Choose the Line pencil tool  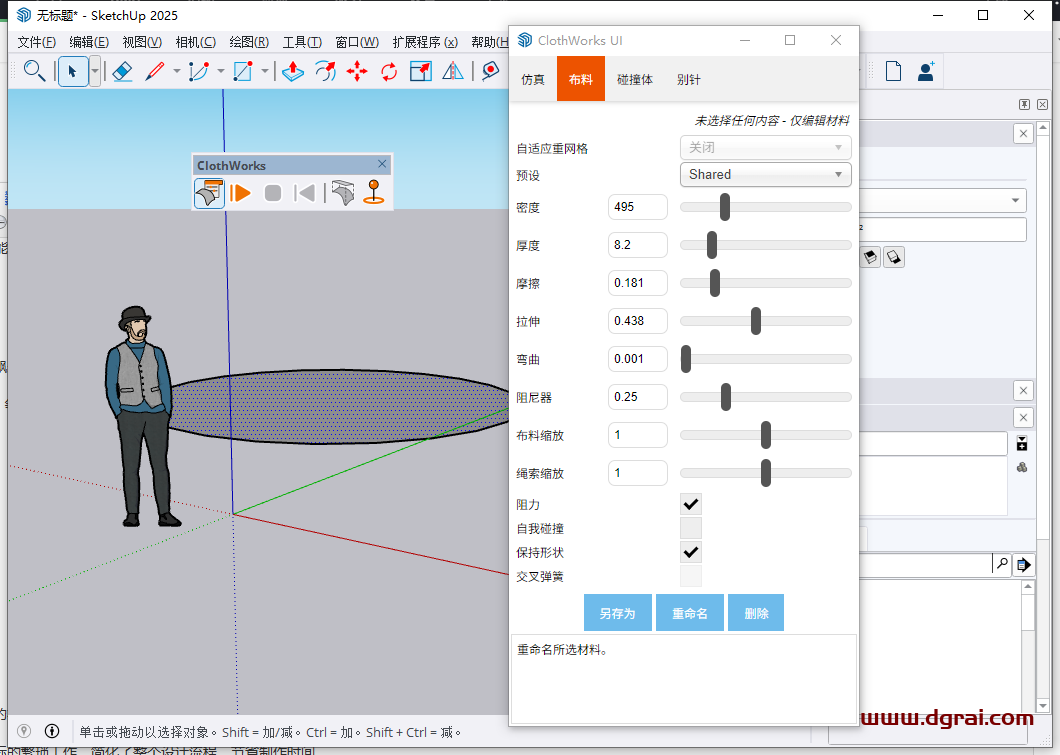(155, 71)
